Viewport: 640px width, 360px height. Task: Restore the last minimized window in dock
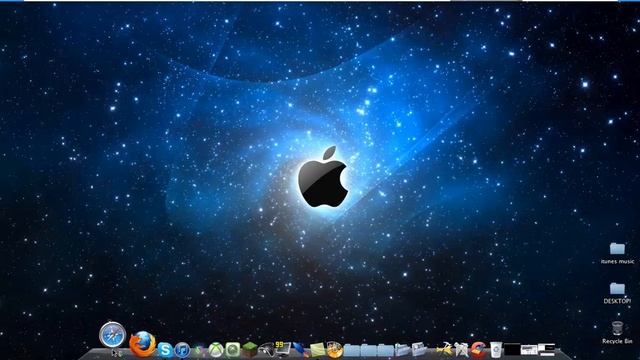pos(547,349)
